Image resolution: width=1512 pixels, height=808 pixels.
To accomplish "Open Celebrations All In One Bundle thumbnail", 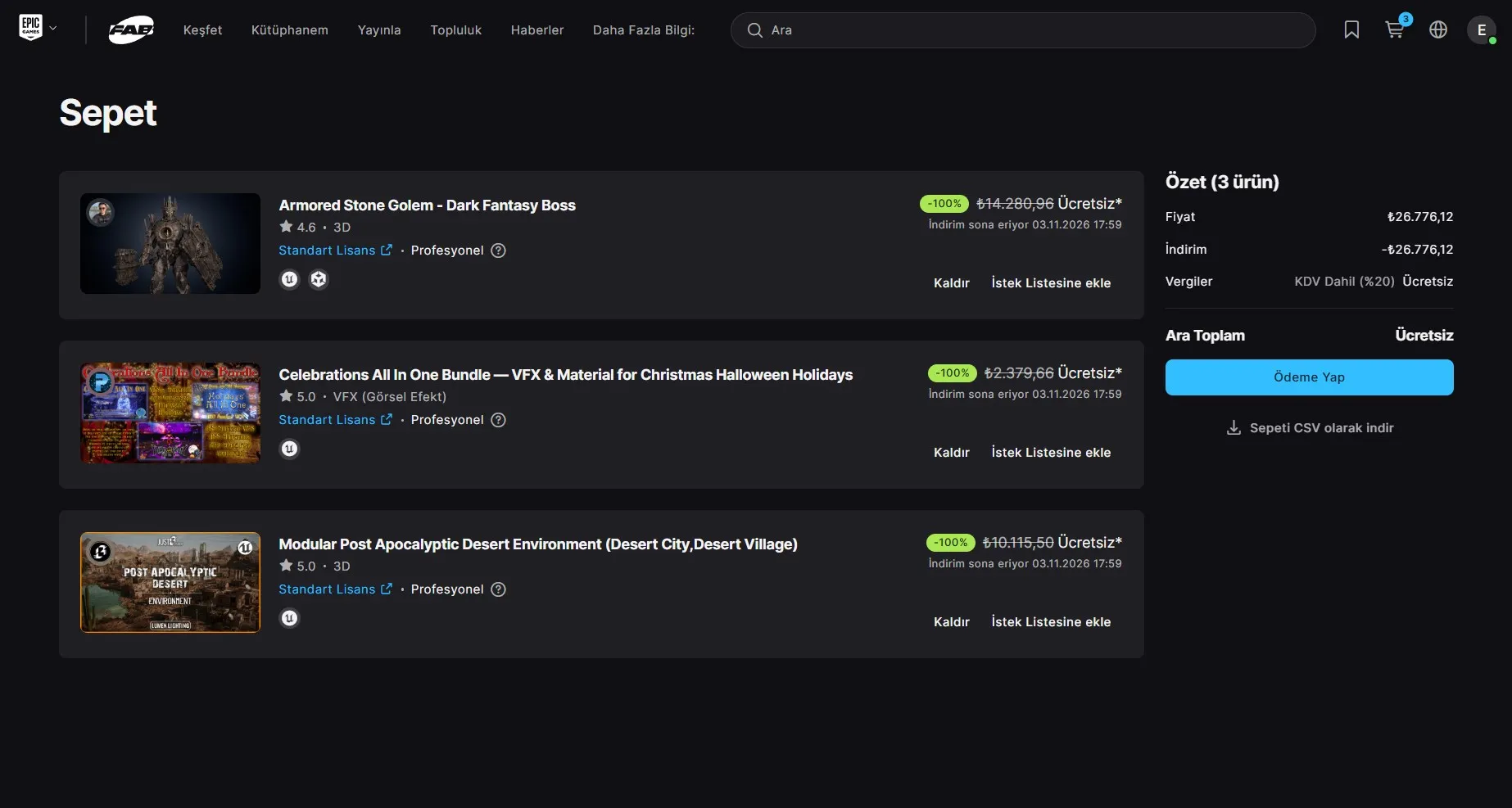I will 170,413.
